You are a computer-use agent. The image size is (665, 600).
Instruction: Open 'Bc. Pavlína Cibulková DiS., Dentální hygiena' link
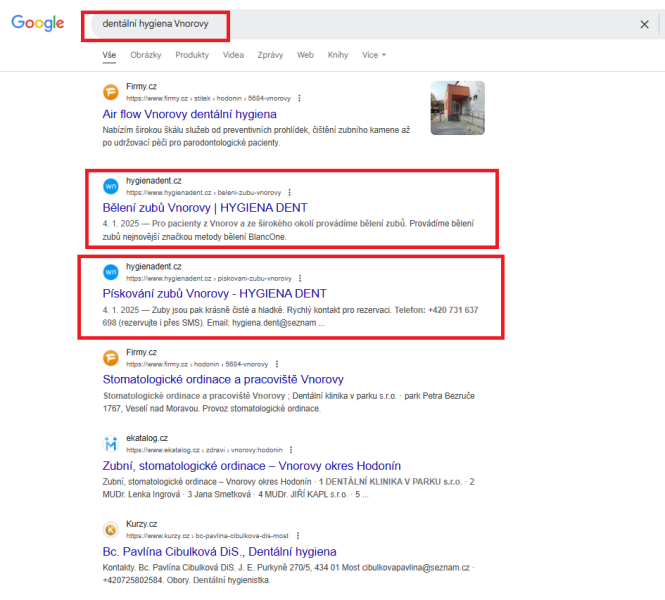(x=219, y=552)
